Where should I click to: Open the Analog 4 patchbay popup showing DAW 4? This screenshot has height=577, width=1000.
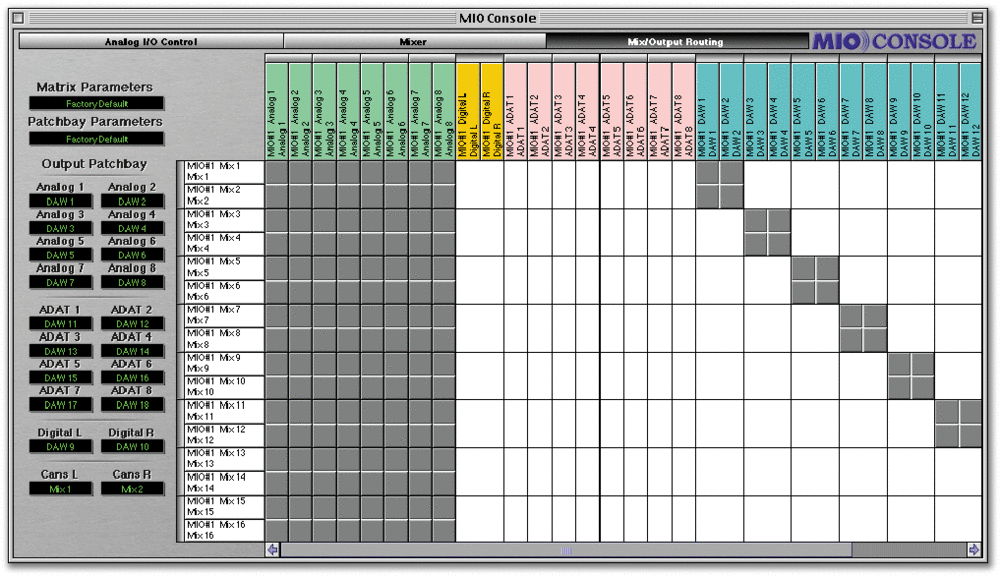coord(132,228)
